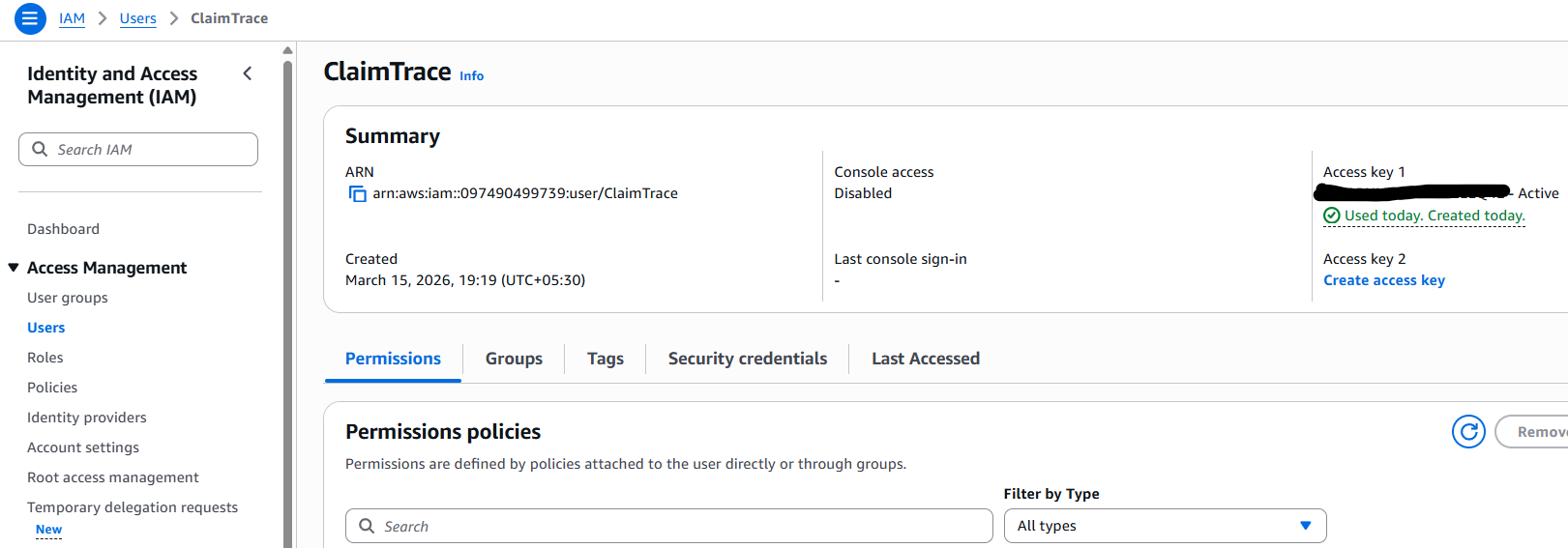
Task: Click the All types dropdown arrow
Action: [1305, 526]
